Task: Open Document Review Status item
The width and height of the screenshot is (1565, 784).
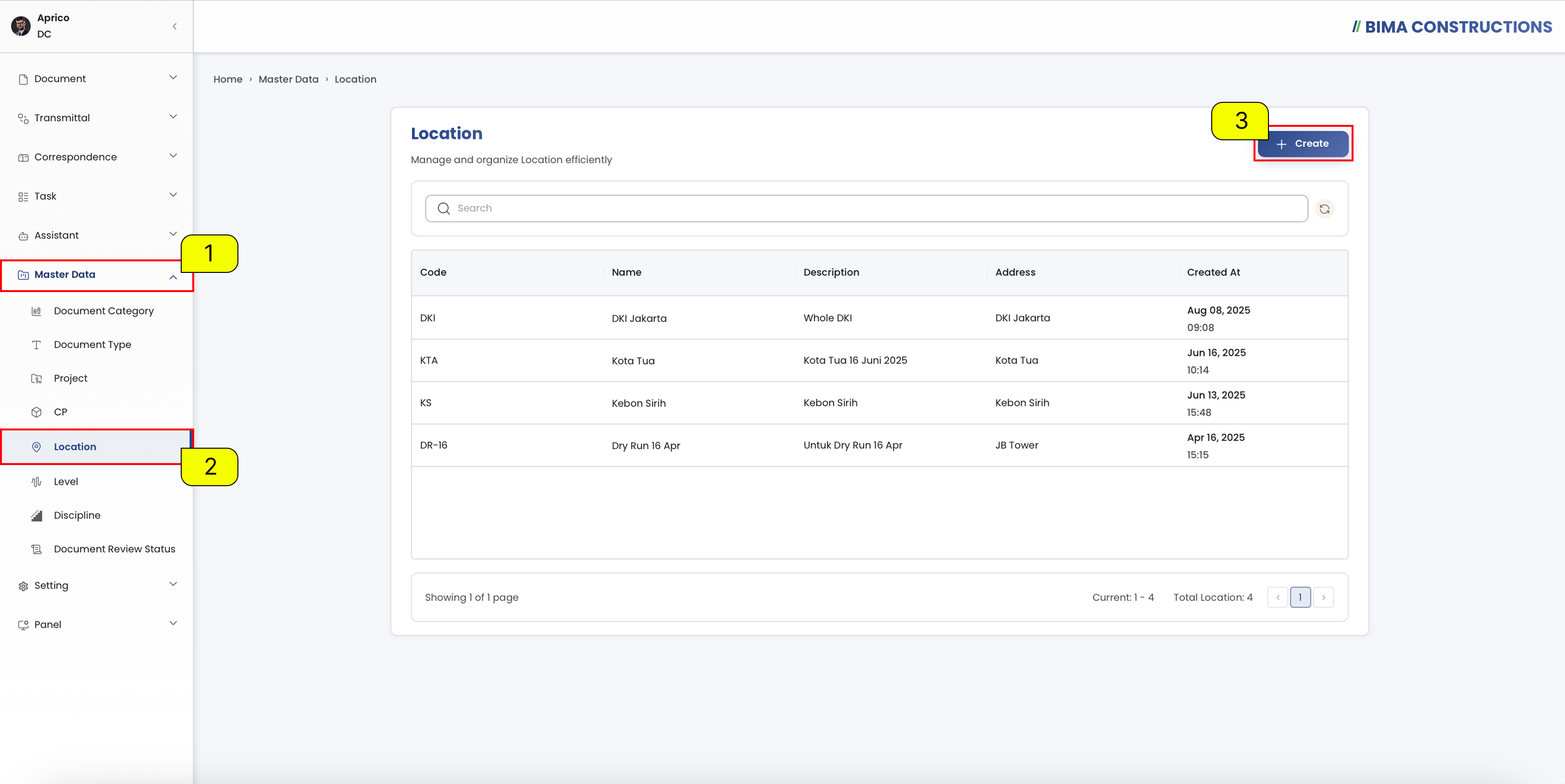Action: click(114, 549)
